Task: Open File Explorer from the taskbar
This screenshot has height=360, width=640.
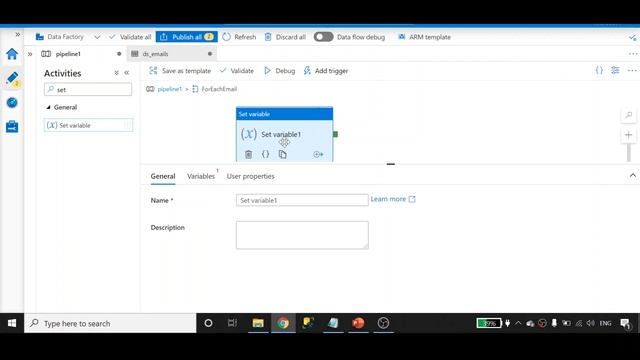Action: pyautogui.click(x=258, y=323)
